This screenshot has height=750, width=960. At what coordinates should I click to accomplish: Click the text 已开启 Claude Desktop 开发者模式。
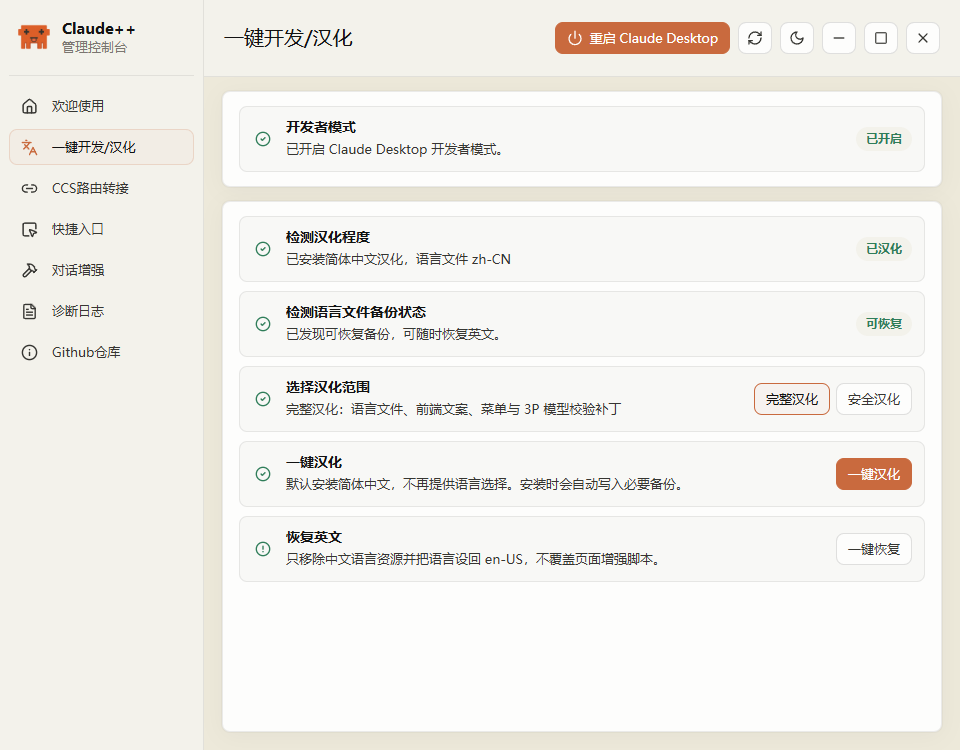[x=396, y=149]
